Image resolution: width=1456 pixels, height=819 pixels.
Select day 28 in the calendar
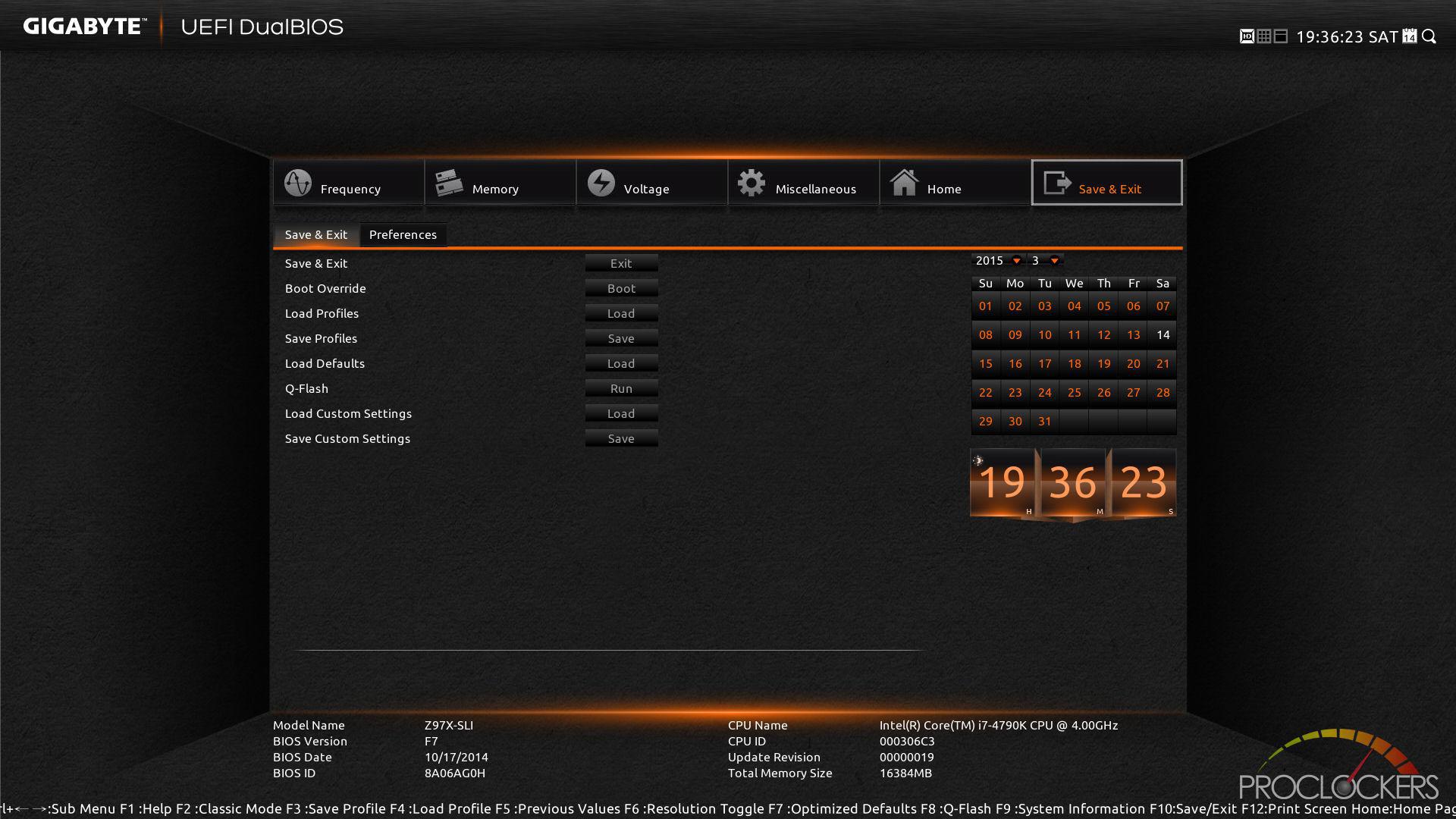(1163, 393)
